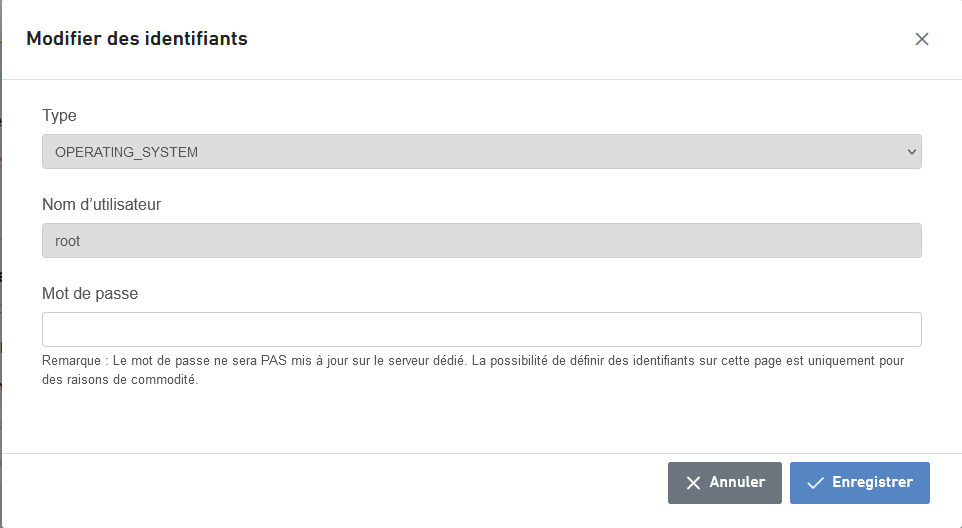Select the OPERATING_SYSTEM value text

[126, 152]
